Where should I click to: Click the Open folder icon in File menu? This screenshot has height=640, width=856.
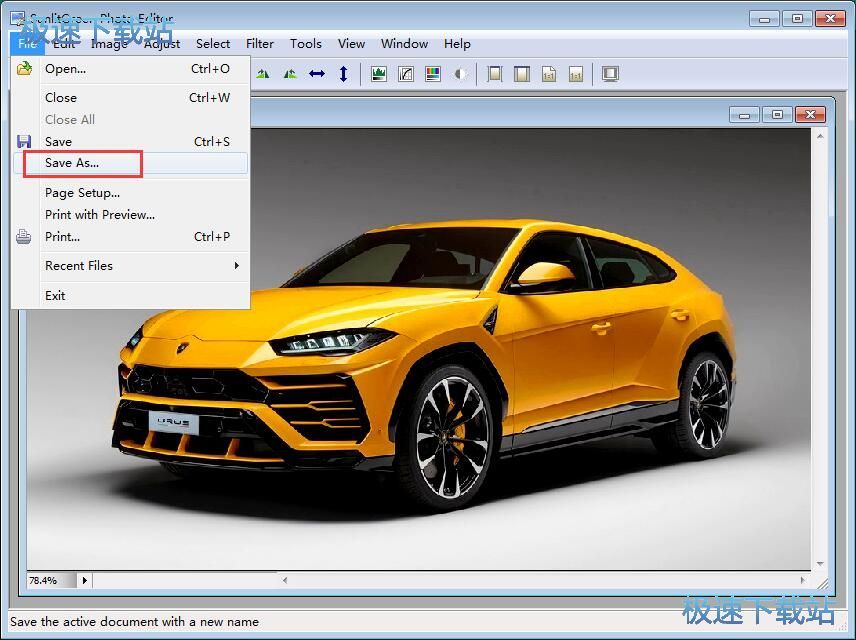pos(24,69)
